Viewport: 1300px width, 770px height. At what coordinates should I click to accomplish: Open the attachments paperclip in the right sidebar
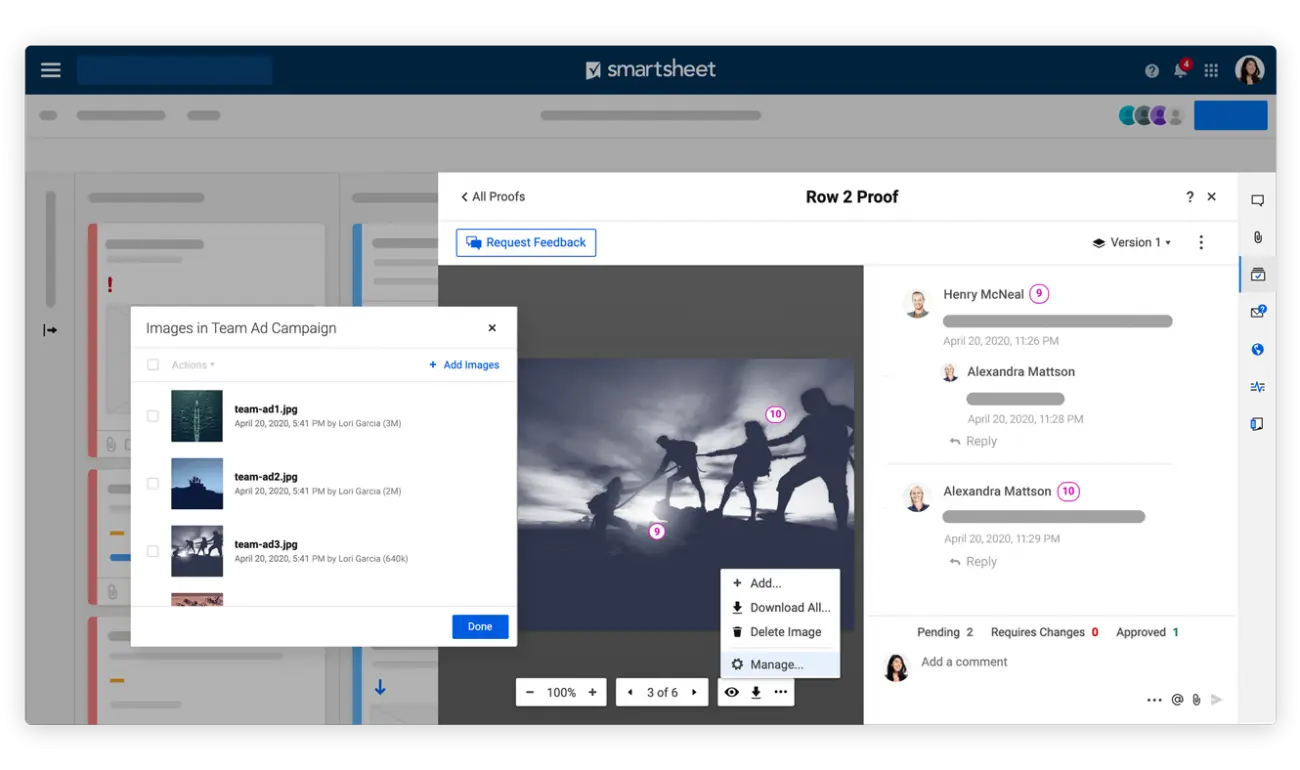(1257, 237)
